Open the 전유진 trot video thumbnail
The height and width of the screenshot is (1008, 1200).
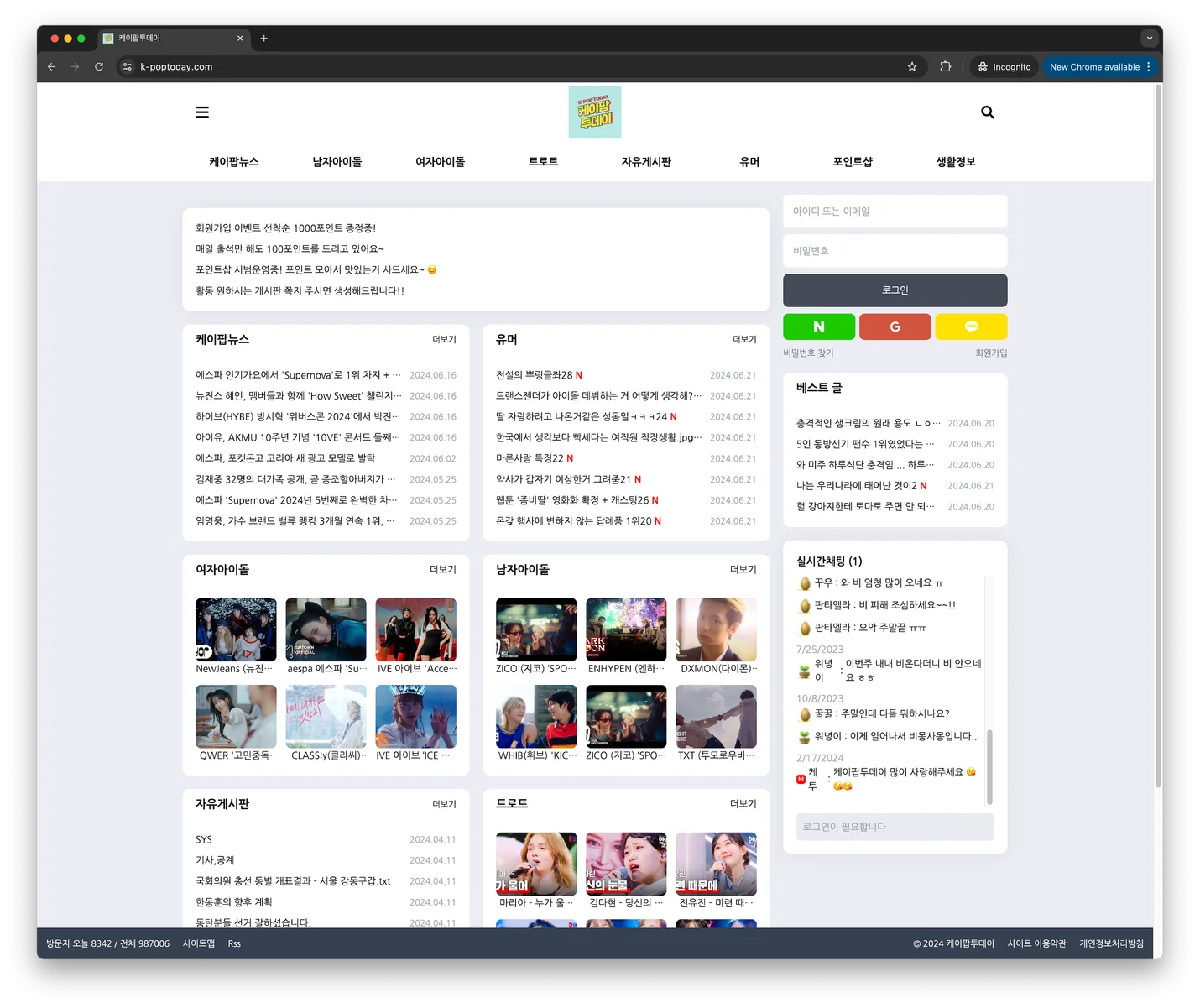point(716,864)
